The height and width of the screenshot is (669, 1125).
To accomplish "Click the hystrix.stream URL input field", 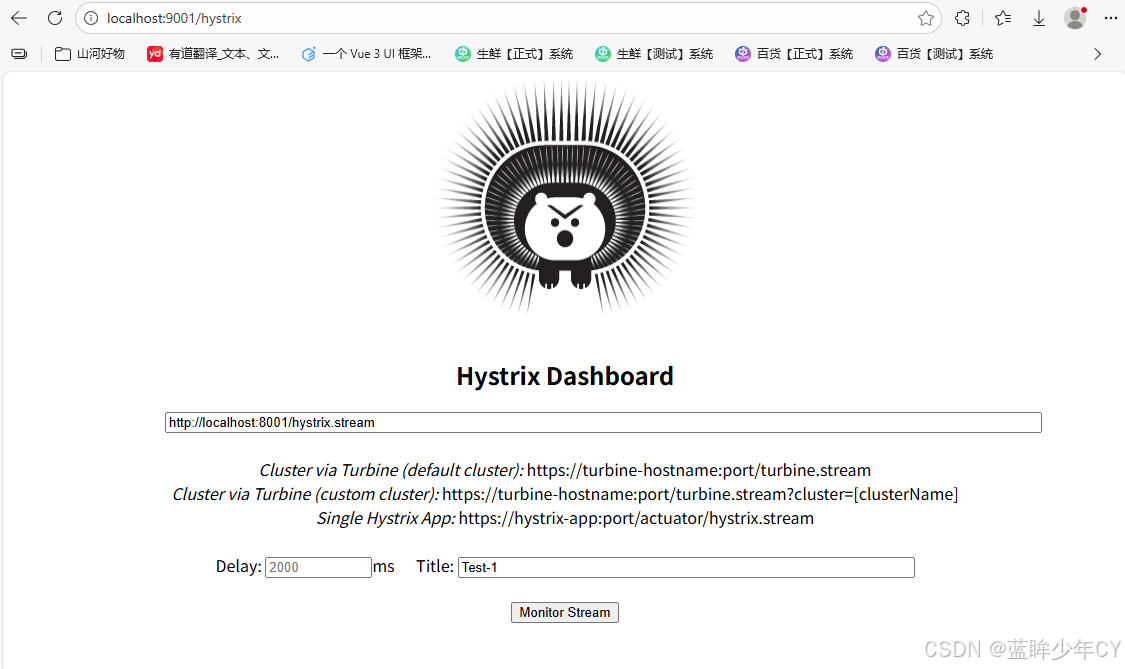I will 603,423.
